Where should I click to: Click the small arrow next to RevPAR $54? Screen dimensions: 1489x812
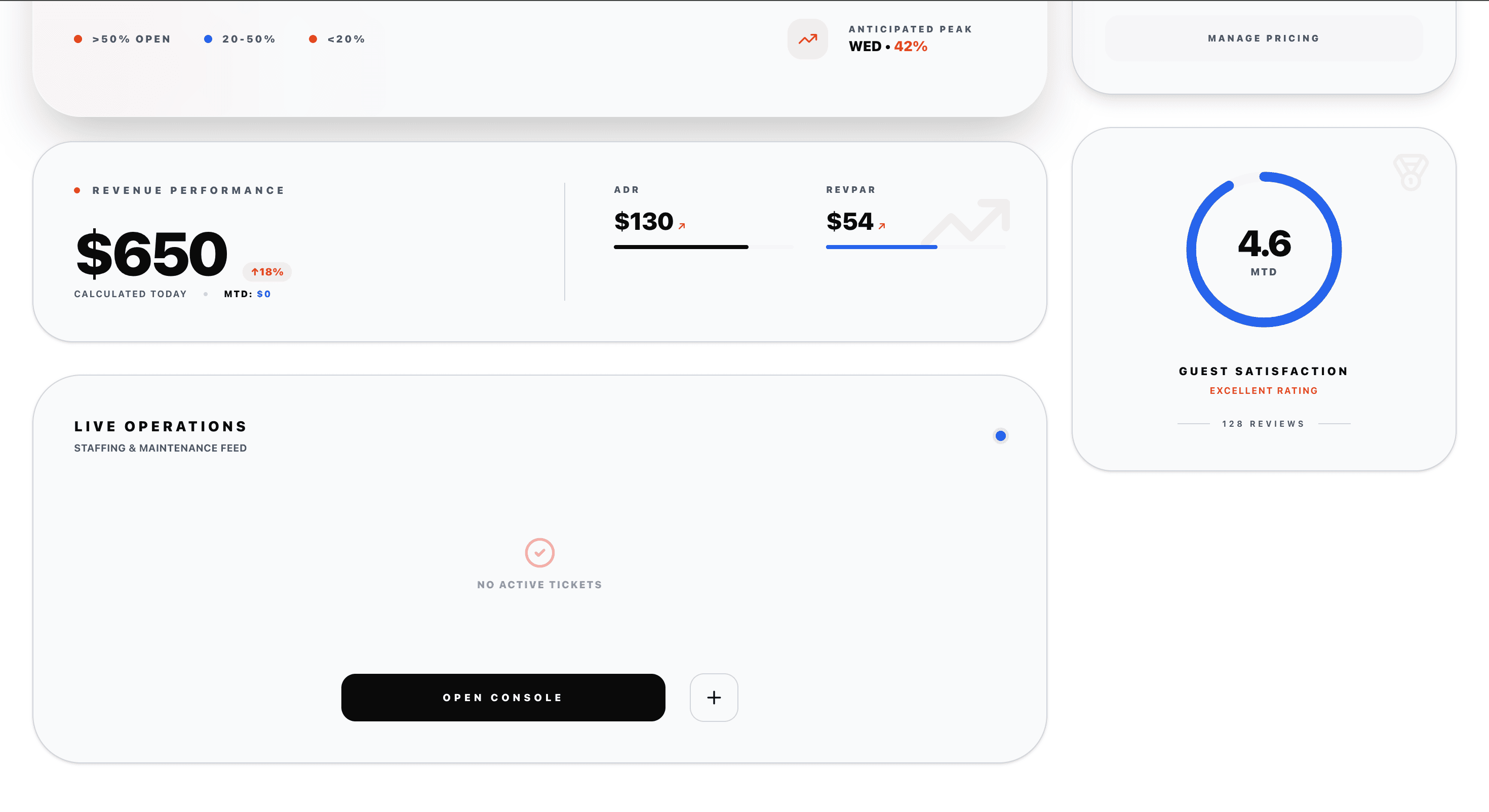coord(881,226)
